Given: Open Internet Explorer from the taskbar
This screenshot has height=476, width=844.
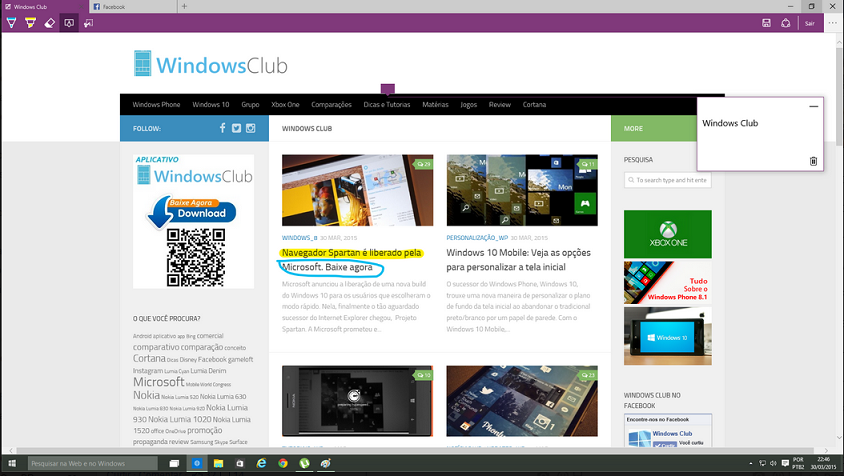Looking at the screenshot, I should coord(261,464).
